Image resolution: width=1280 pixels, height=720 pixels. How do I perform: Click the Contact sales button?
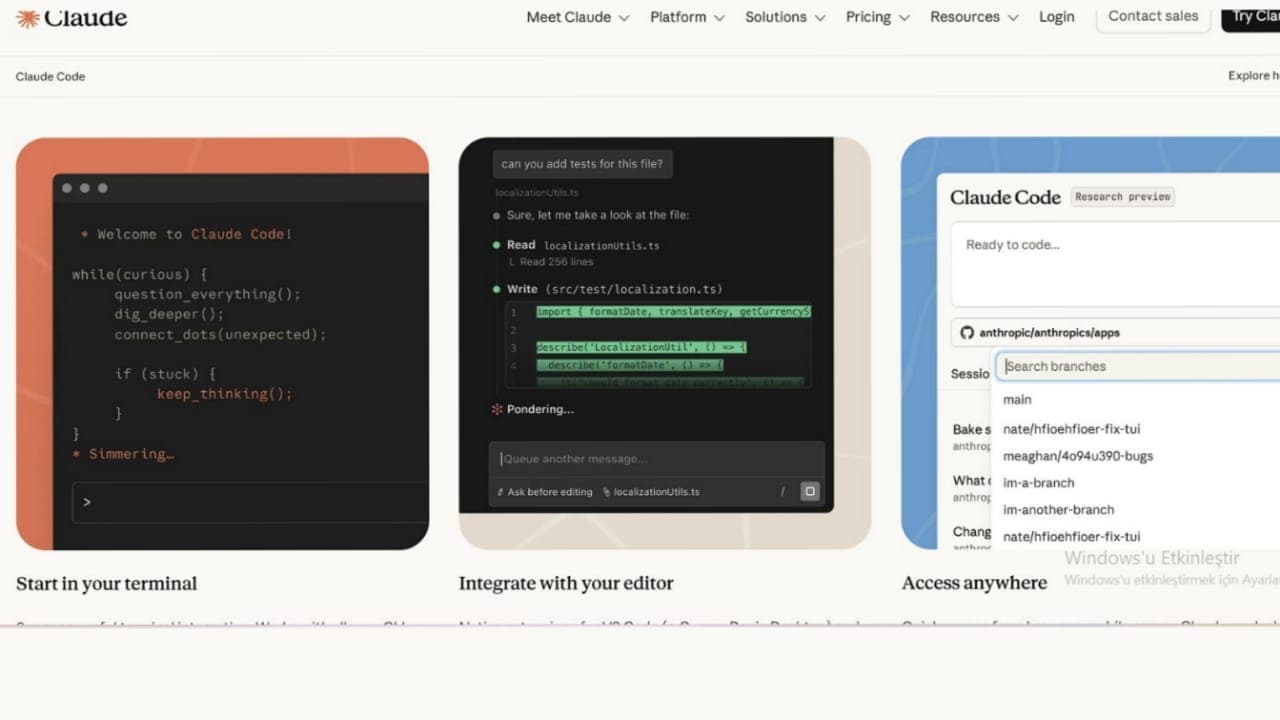click(1153, 16)
